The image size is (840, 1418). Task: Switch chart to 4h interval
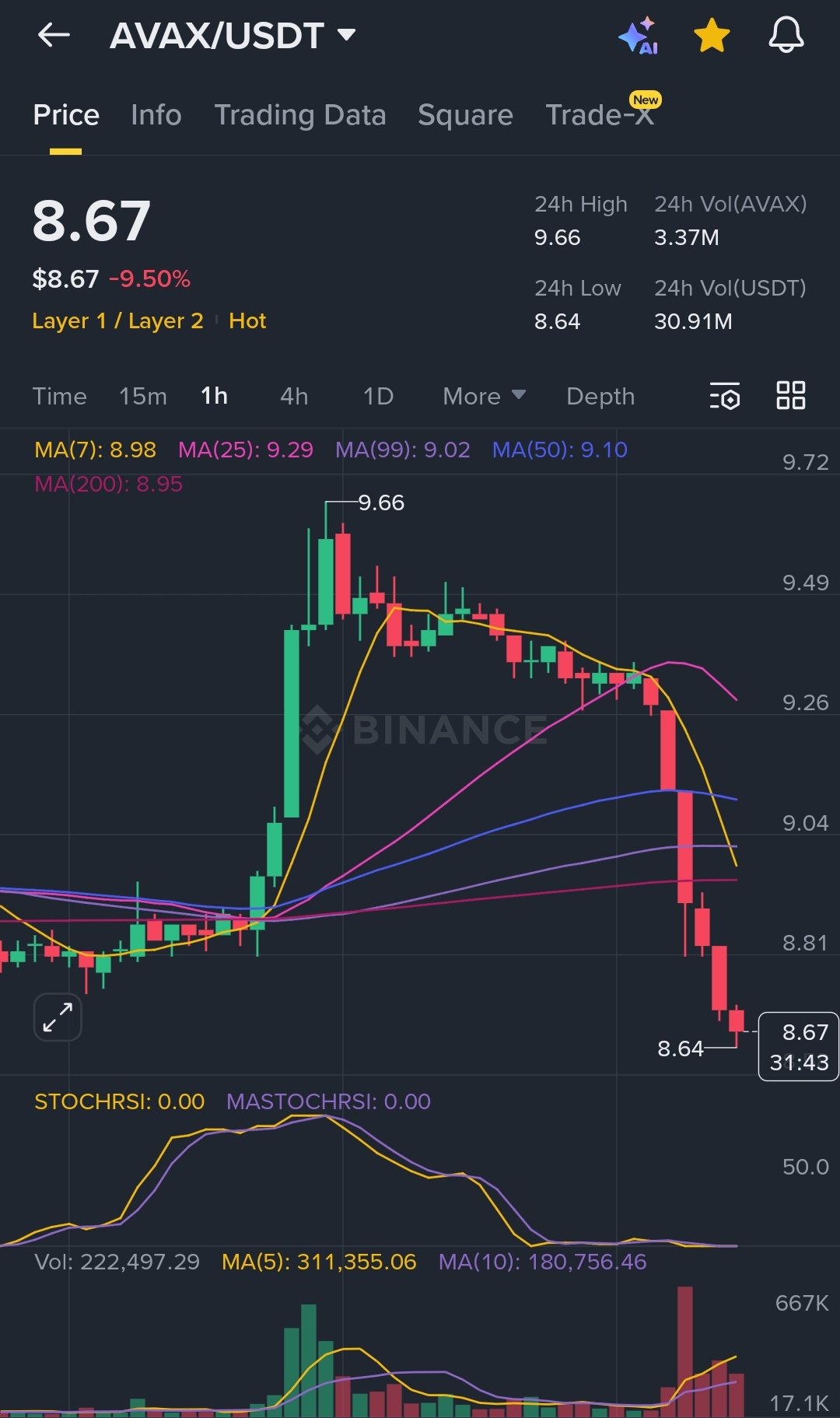pyautogui.click(x=294, y=396)
